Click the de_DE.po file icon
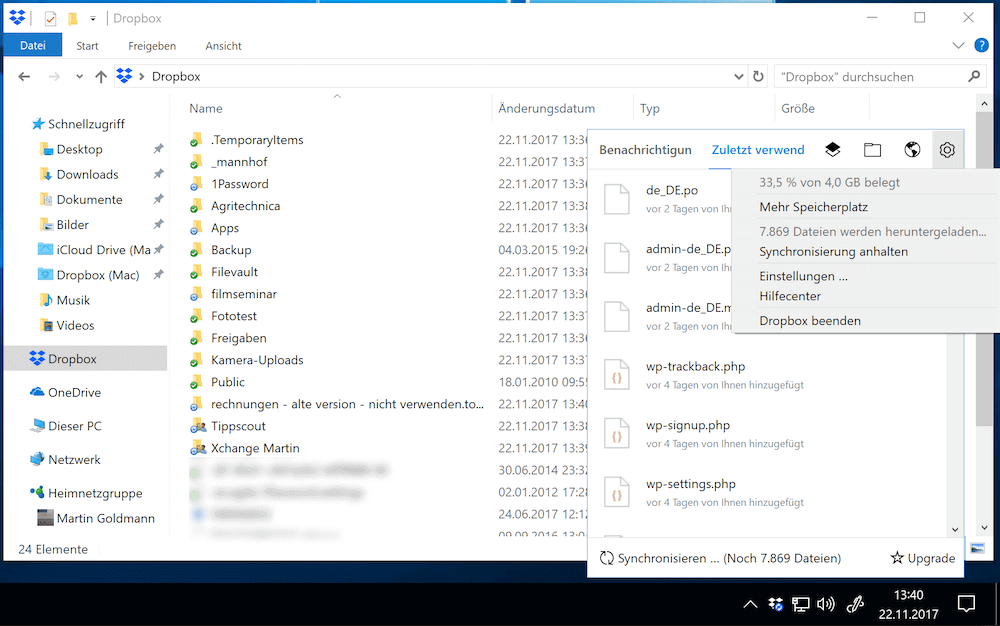Screen dimensions: 1000x626 pyautogui.click(x=617, y=198)
